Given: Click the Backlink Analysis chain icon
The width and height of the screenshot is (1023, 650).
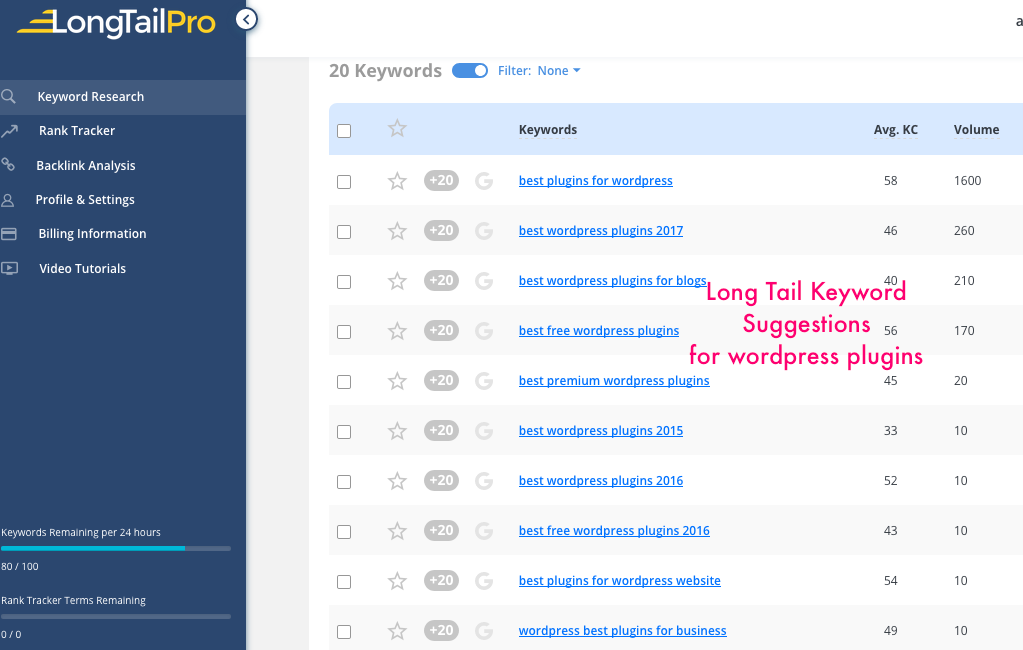Looking at the screenshot, I should click(8, 164).
